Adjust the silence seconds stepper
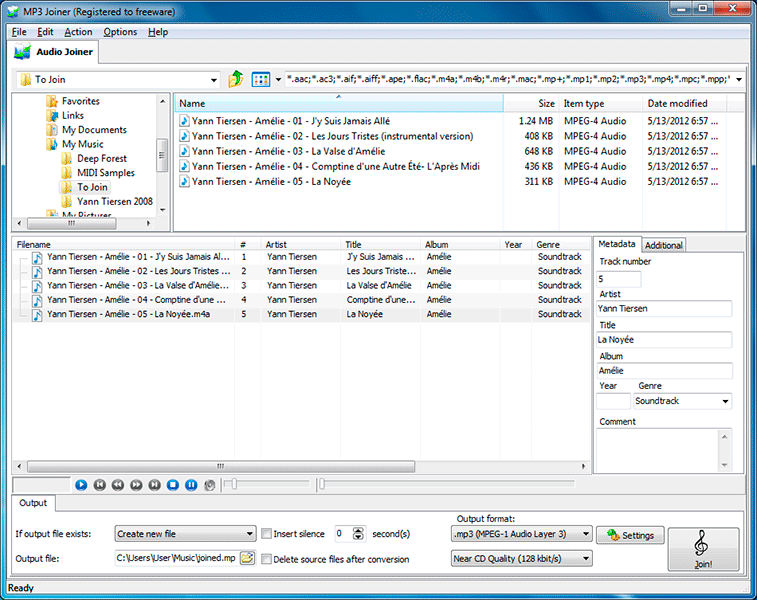The image size is (757, 600). point(358,533)
